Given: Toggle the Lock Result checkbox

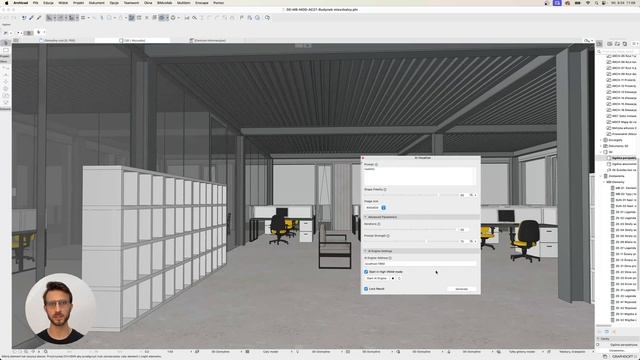Looking at the screenshot, I should (x=366, y=289).
